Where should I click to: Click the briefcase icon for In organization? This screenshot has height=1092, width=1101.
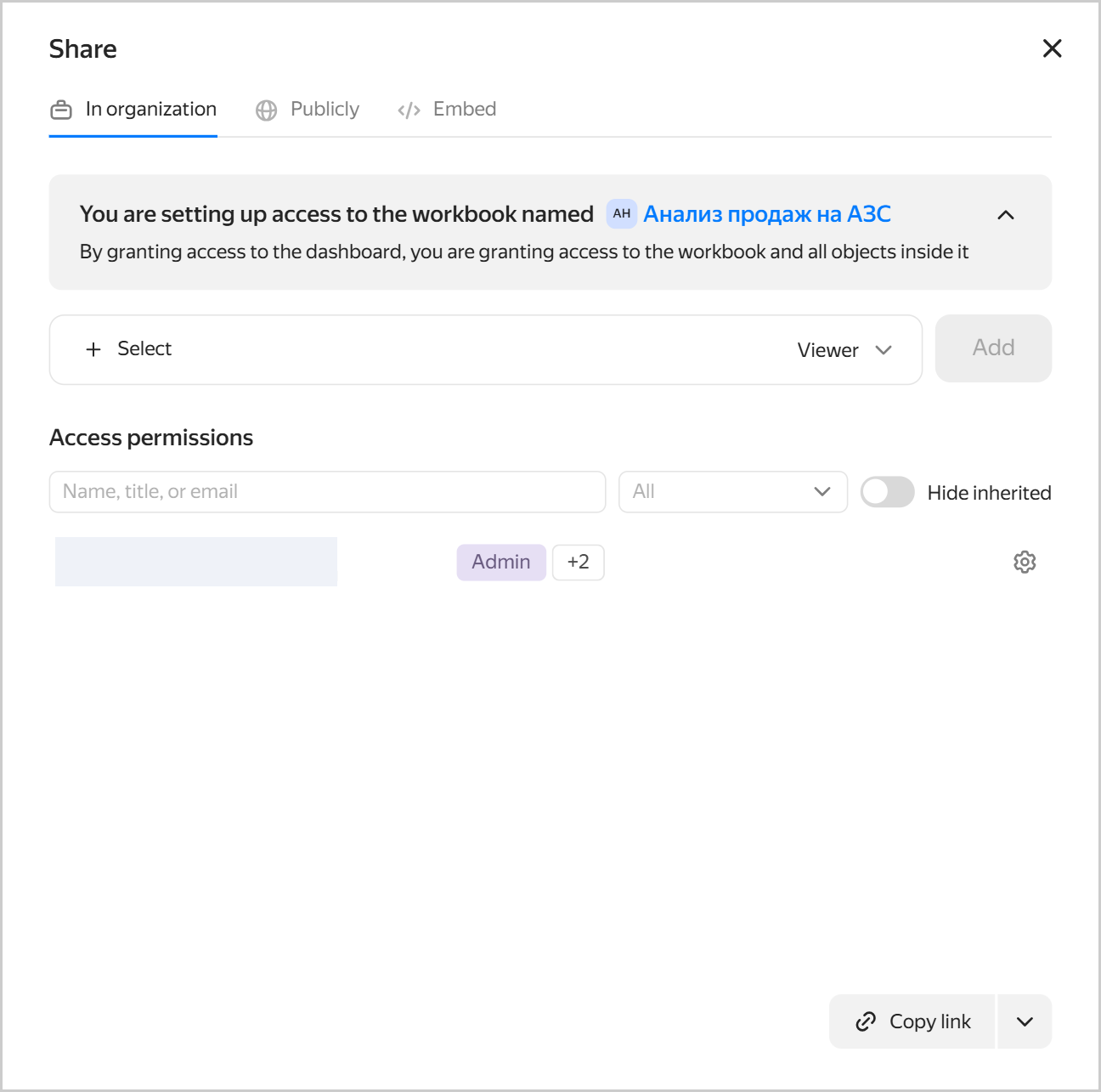click(61, 110)
